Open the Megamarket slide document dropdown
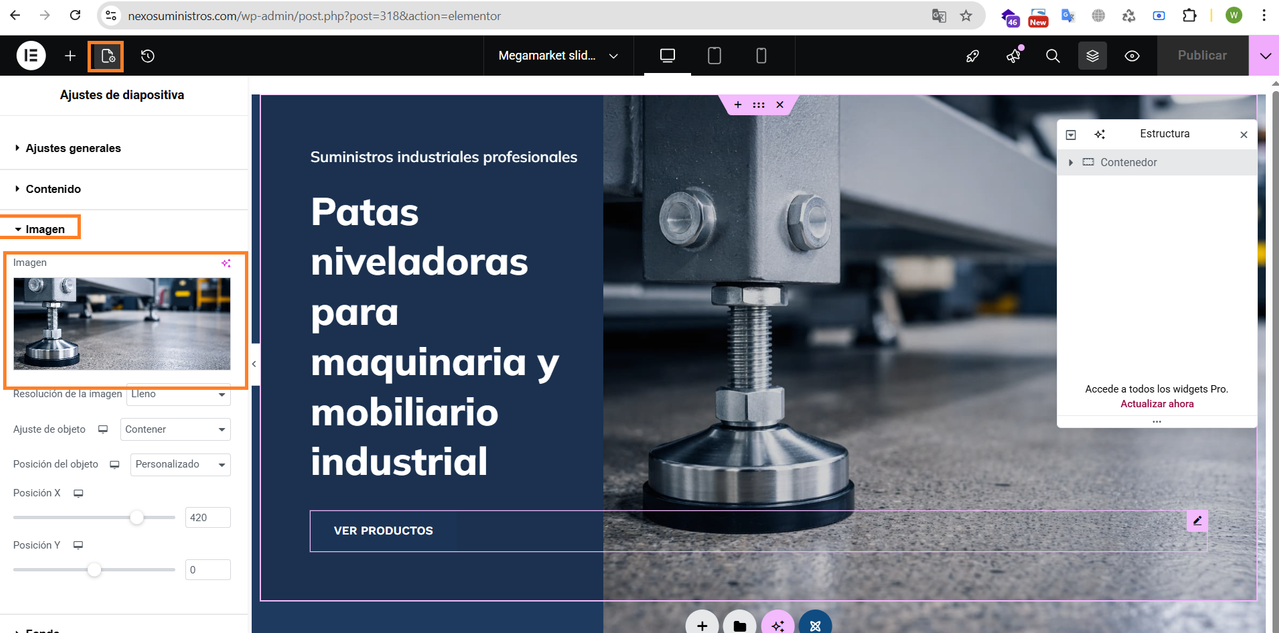The width and height of the screenshot is (1279, 633). pyautogui.click(x=558, y=56)
